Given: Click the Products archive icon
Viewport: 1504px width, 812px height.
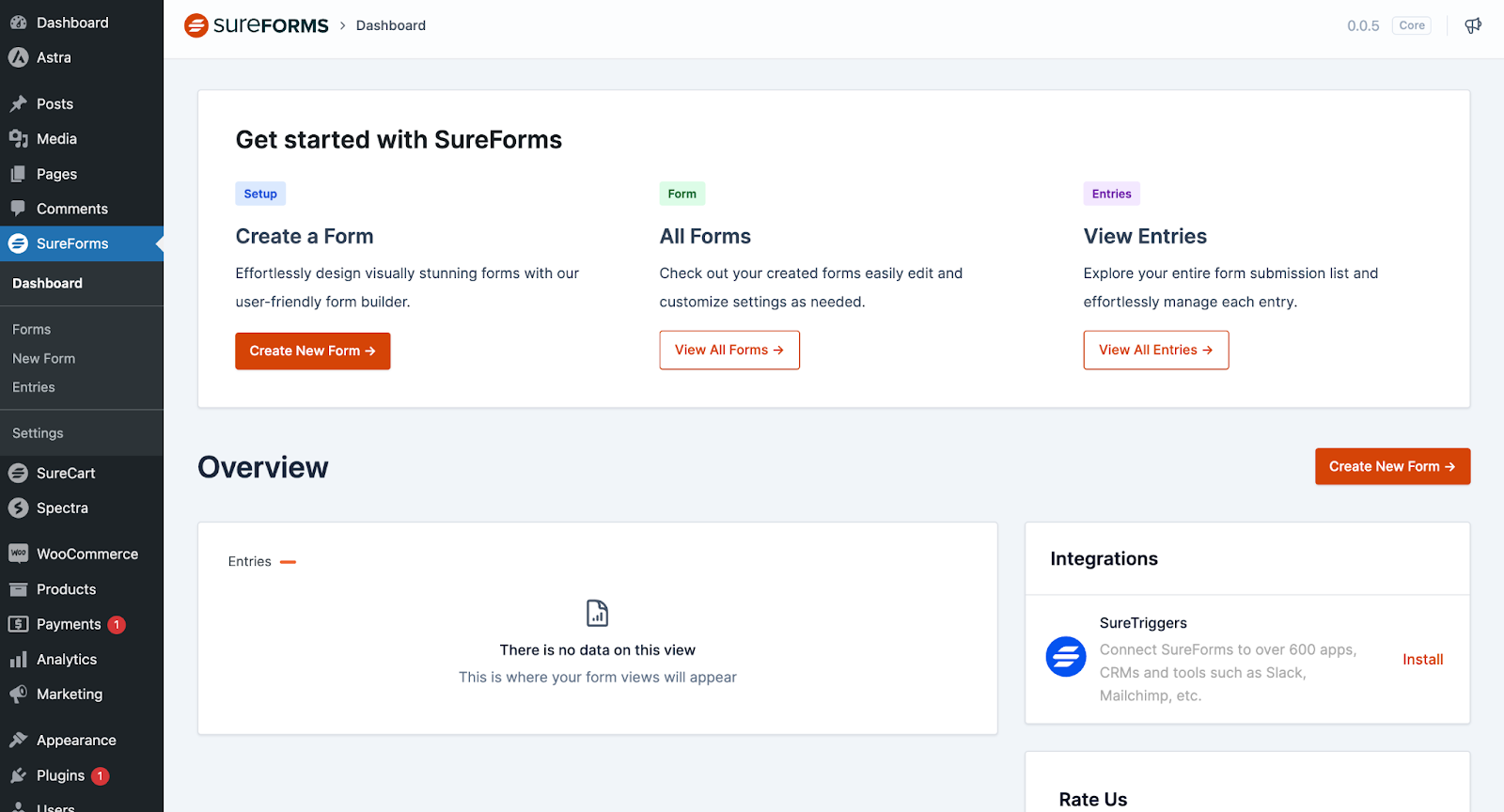Looking at the screenshot, I should pyautogui.click(x=18, y=589).
